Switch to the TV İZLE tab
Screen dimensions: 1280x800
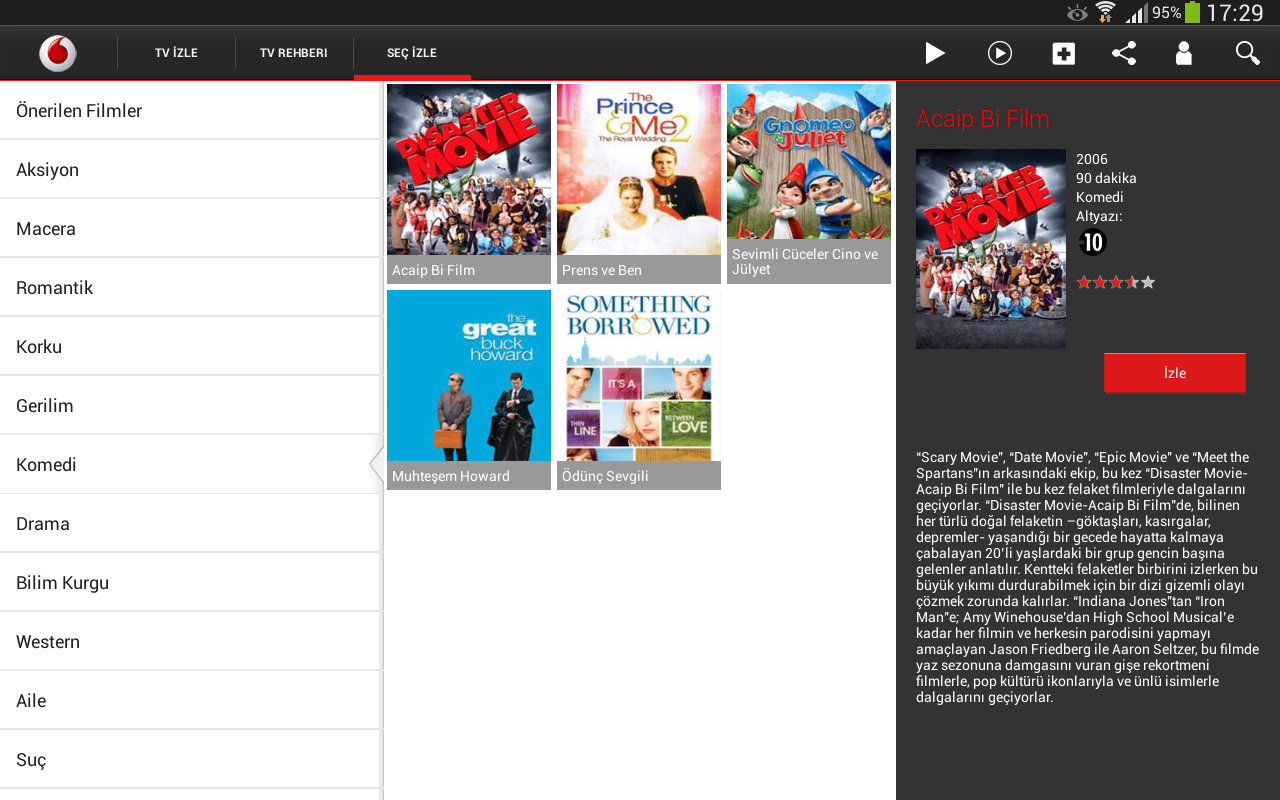[x=176, y=53]
